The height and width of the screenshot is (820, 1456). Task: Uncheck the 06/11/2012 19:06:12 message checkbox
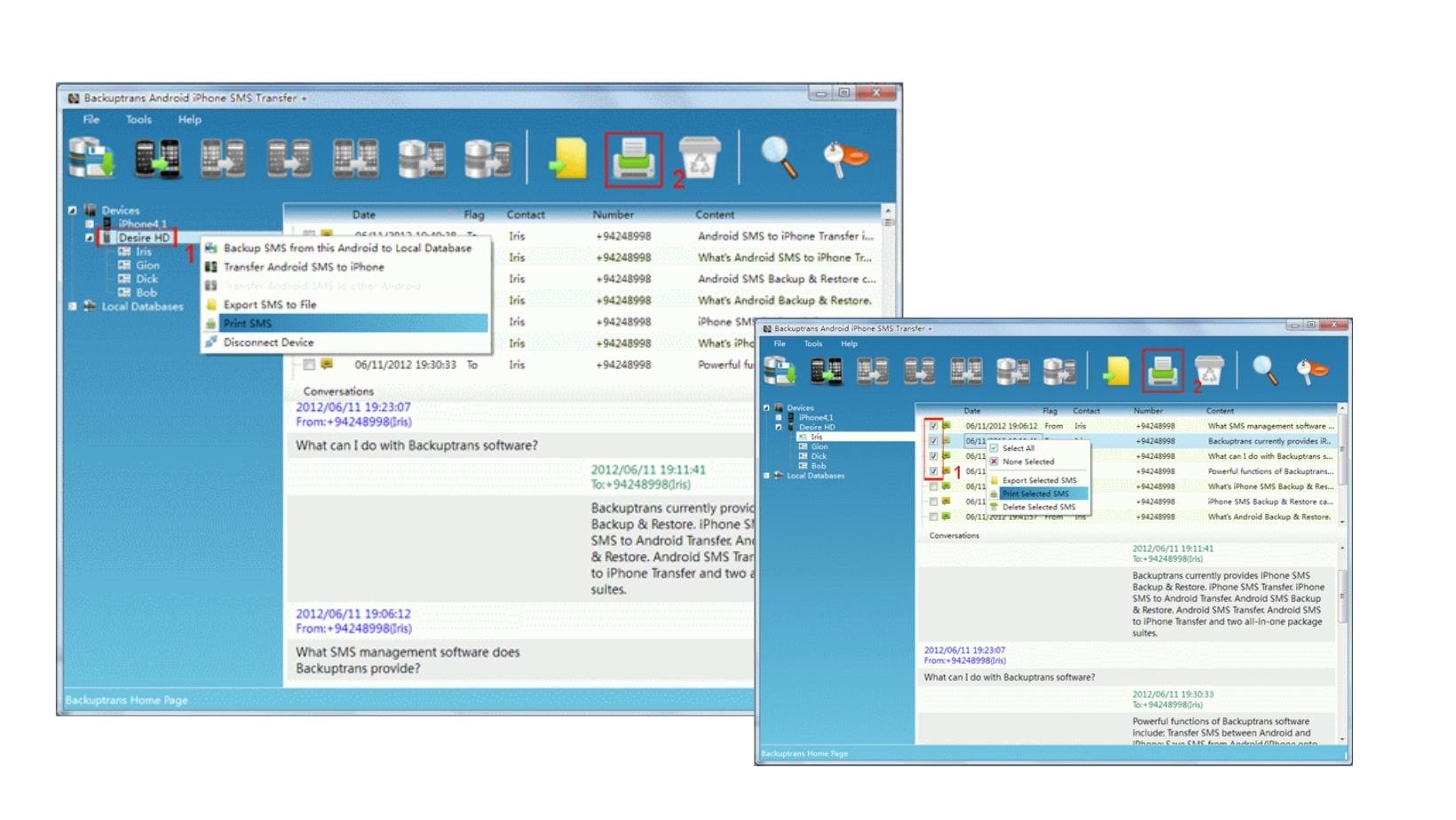click(x=933, y=426)
